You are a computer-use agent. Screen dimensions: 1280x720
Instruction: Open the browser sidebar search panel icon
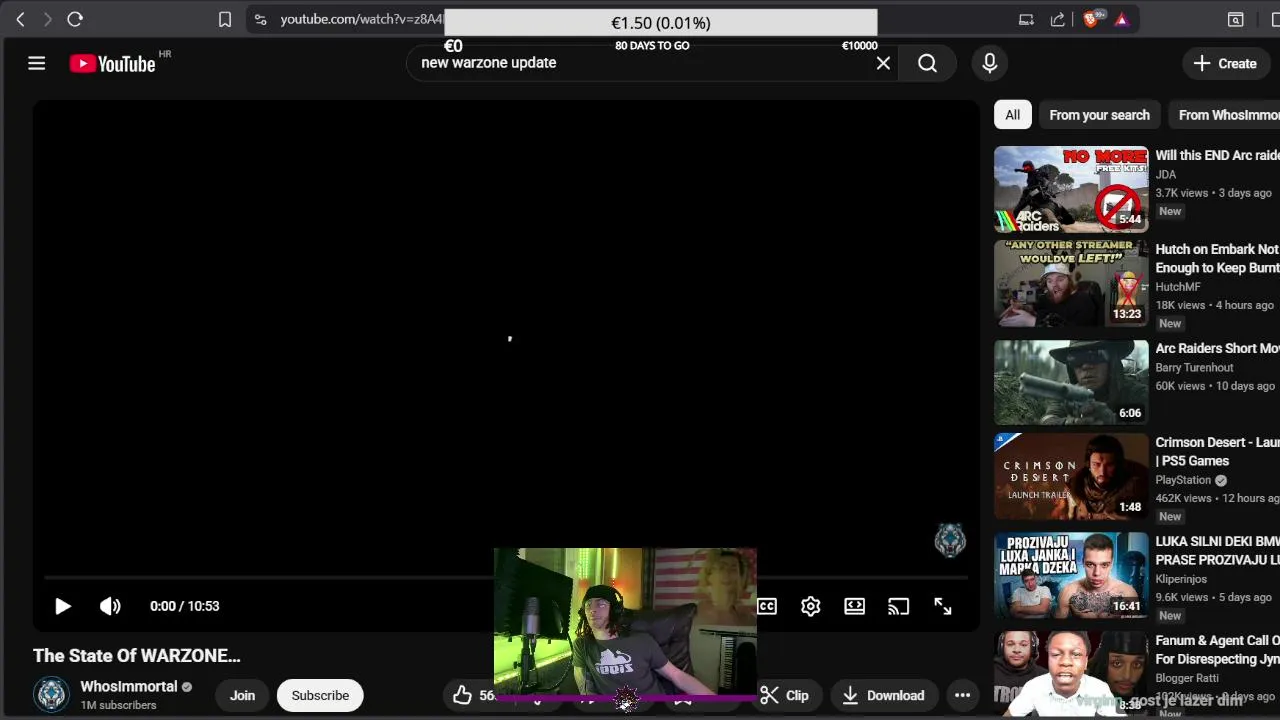[1236, 19]
